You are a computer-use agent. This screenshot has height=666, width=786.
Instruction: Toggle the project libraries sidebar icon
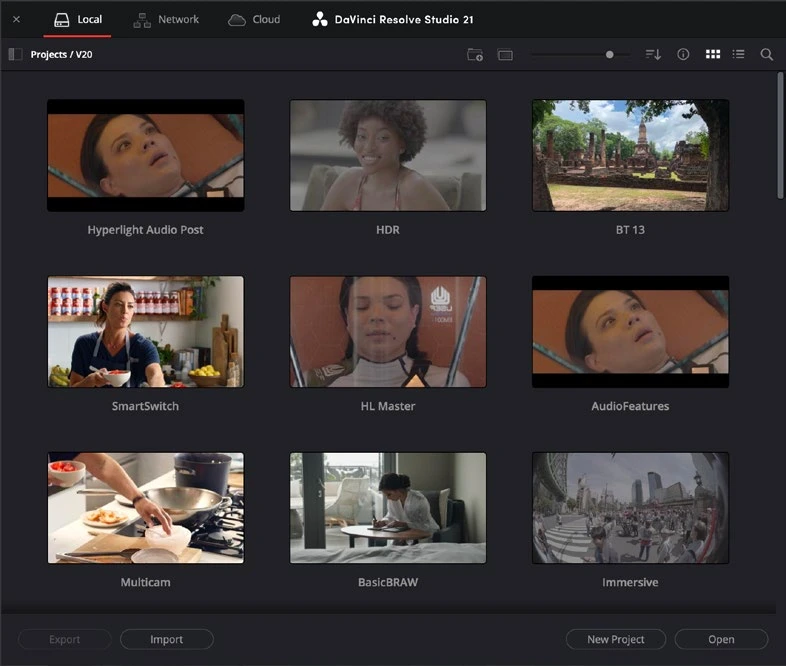click(15, 54)
